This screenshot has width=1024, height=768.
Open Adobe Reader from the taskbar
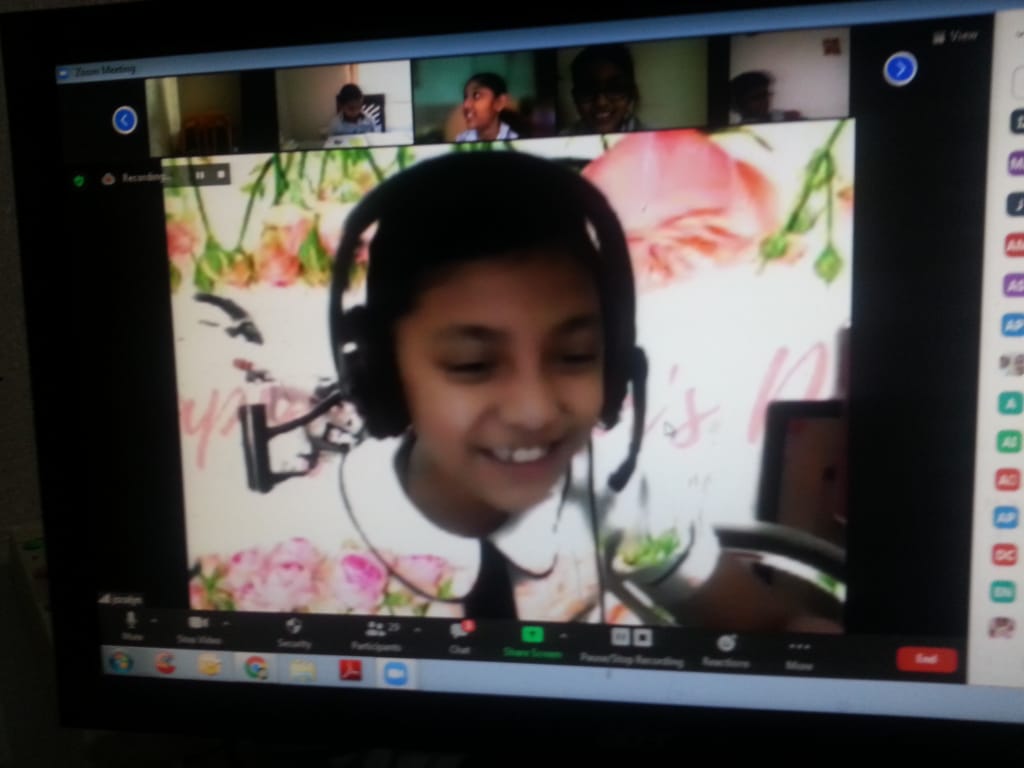[x=350, y=671]
